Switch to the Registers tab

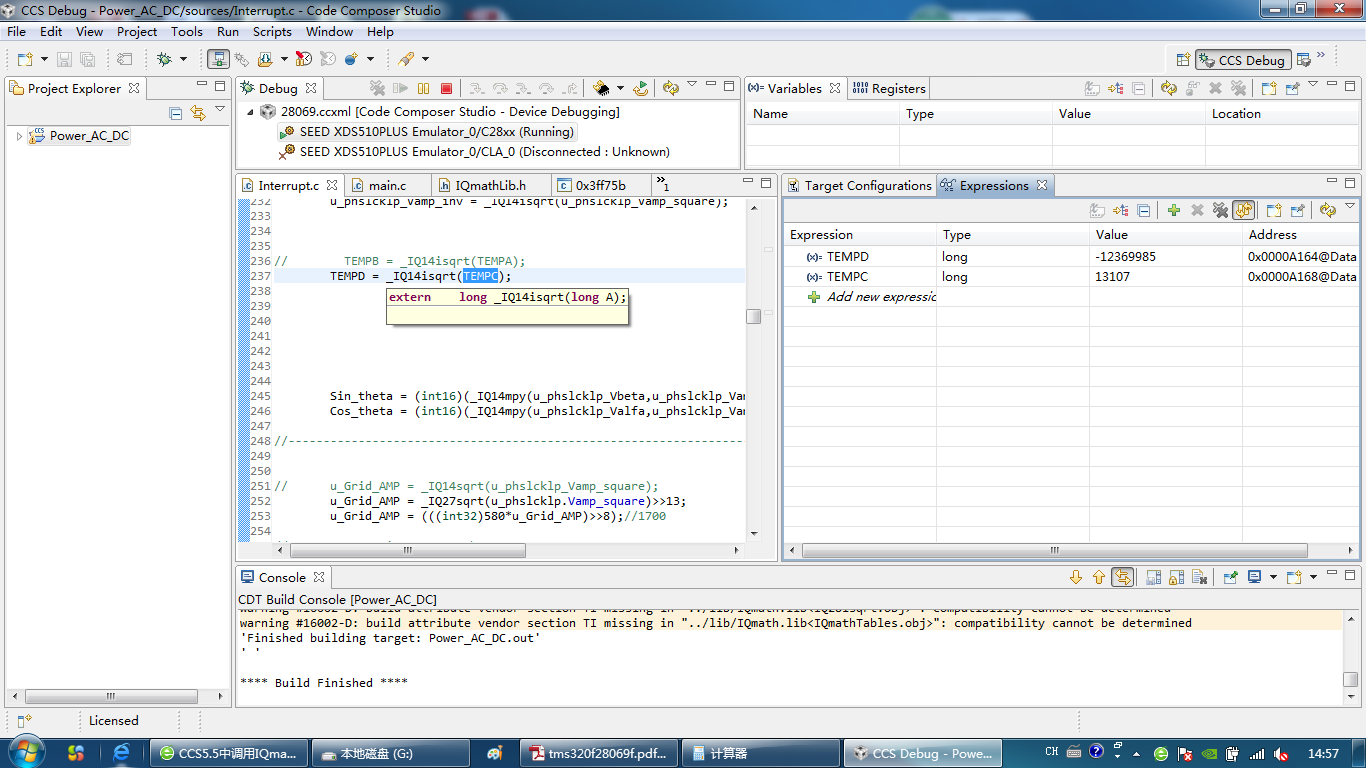point(889,89)
